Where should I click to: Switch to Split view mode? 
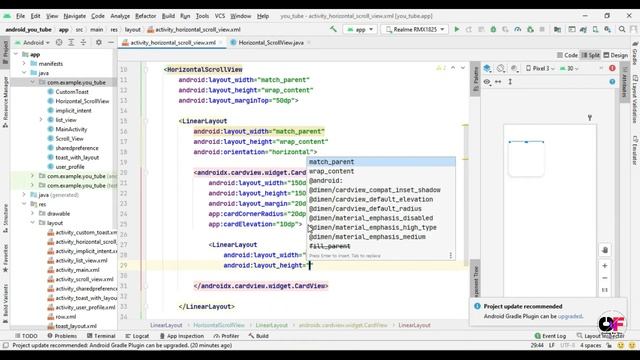point(591,55)
